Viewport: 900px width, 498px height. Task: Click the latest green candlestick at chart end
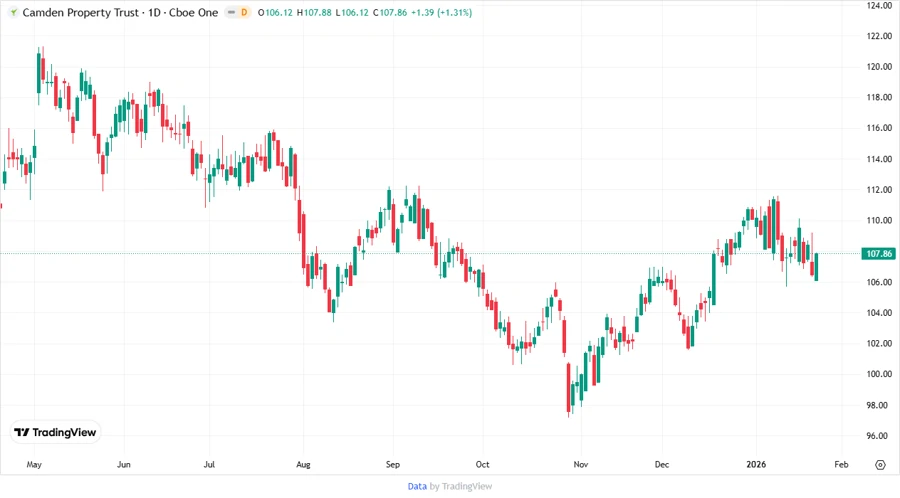click(x=816, y=267)
